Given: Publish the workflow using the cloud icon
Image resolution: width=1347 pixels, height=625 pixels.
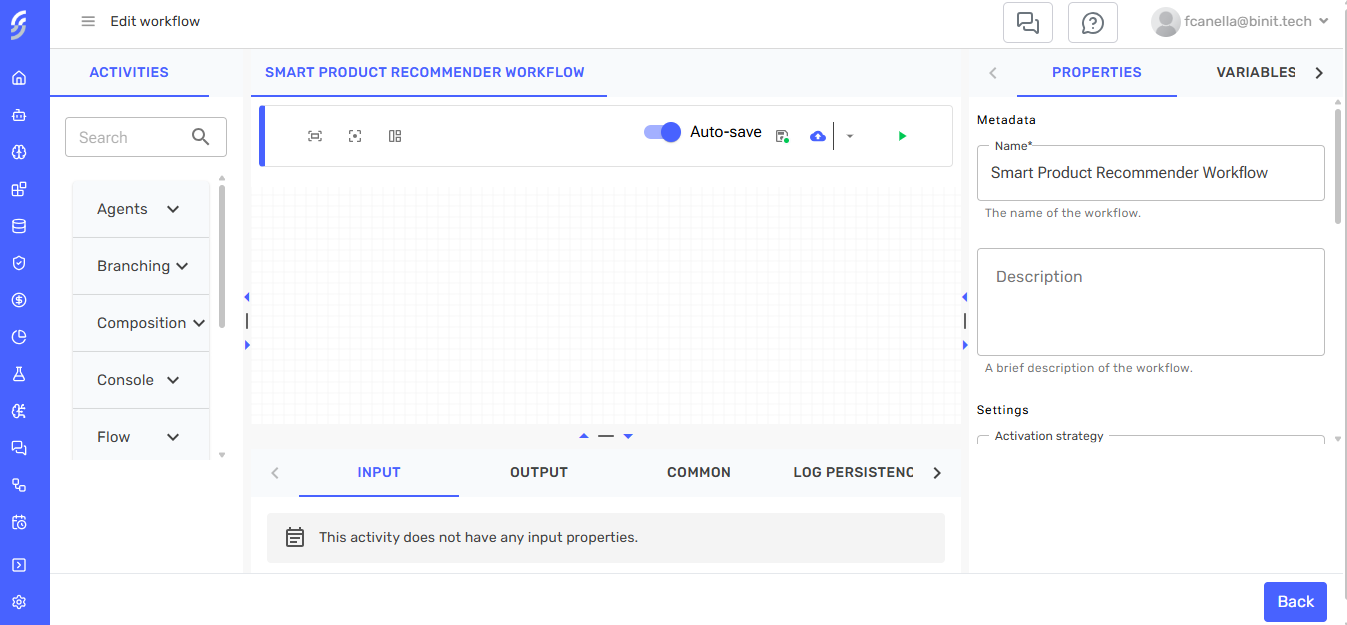Looking at the screenshot, I should pyautogui.click(x=818, y=135).
